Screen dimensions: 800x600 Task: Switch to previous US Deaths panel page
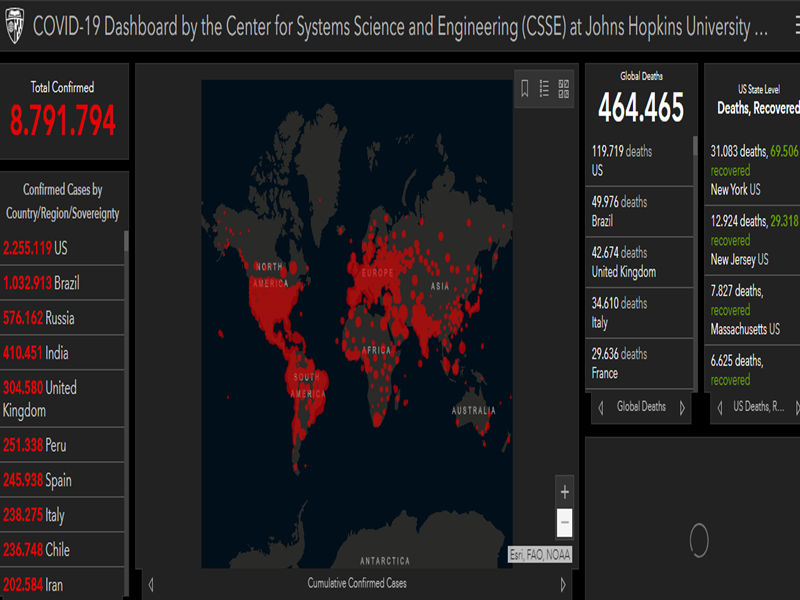pyautogui.click(x=720, y=408)
